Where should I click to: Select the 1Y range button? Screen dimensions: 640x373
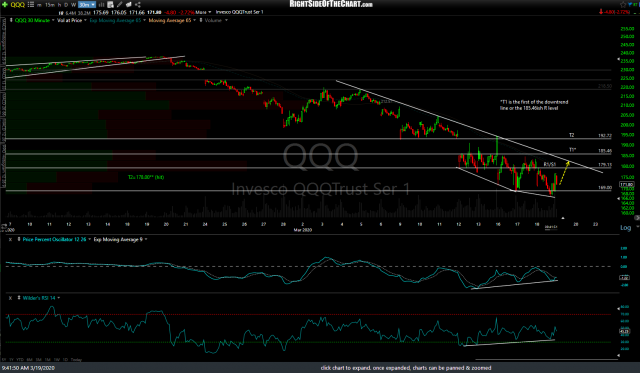(12, 360)
